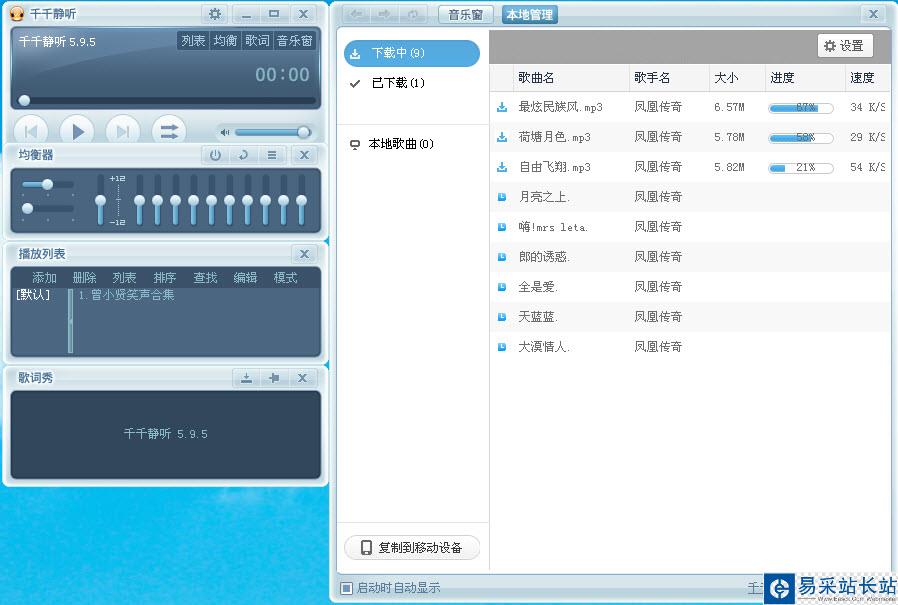Click pending icon for 天蓝蓝

pos(502,317)
